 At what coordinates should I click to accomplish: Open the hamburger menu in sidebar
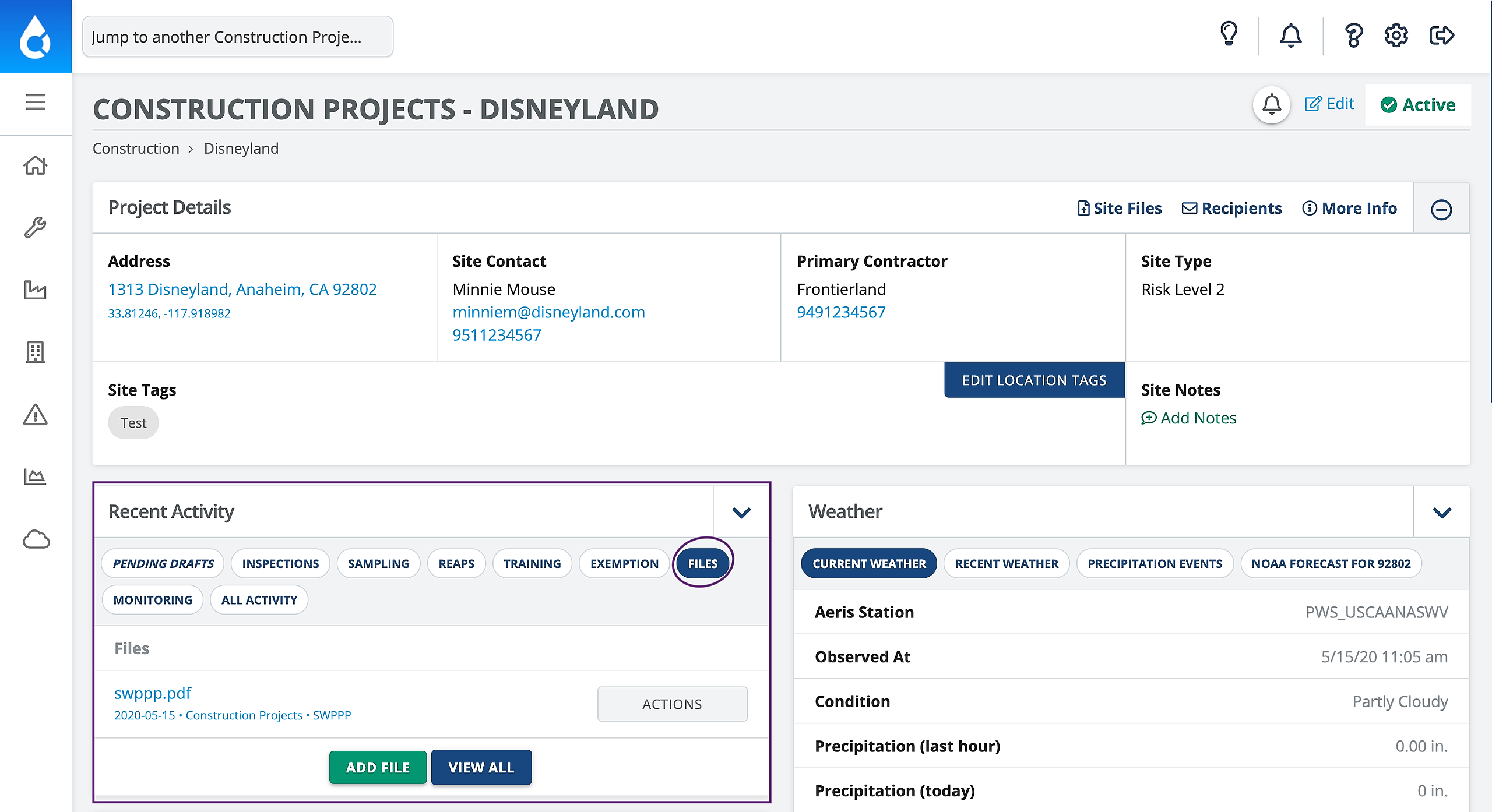click(x=36, y=102)
